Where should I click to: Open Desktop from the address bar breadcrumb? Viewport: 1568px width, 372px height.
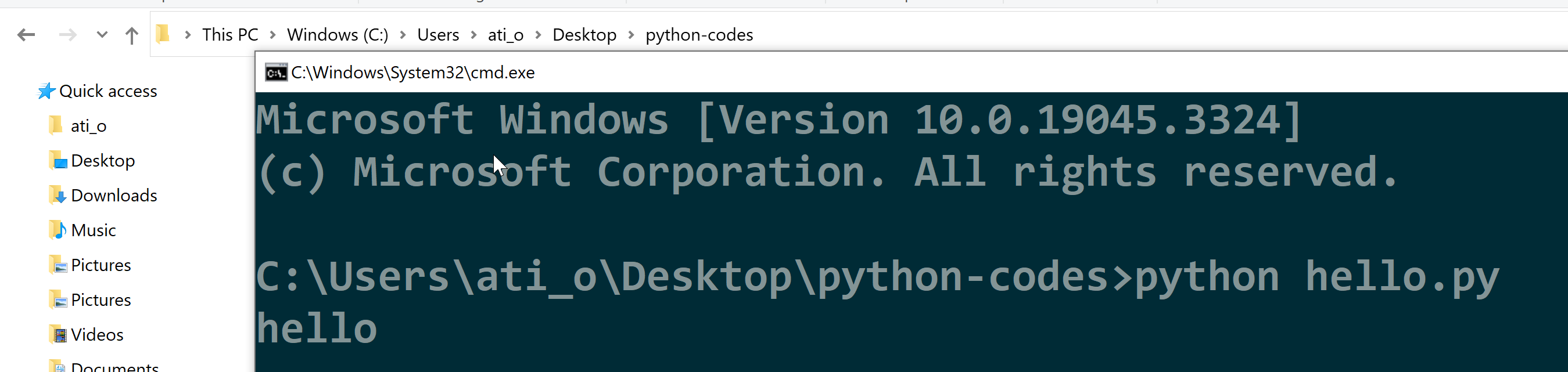click(x=584, y=35)
